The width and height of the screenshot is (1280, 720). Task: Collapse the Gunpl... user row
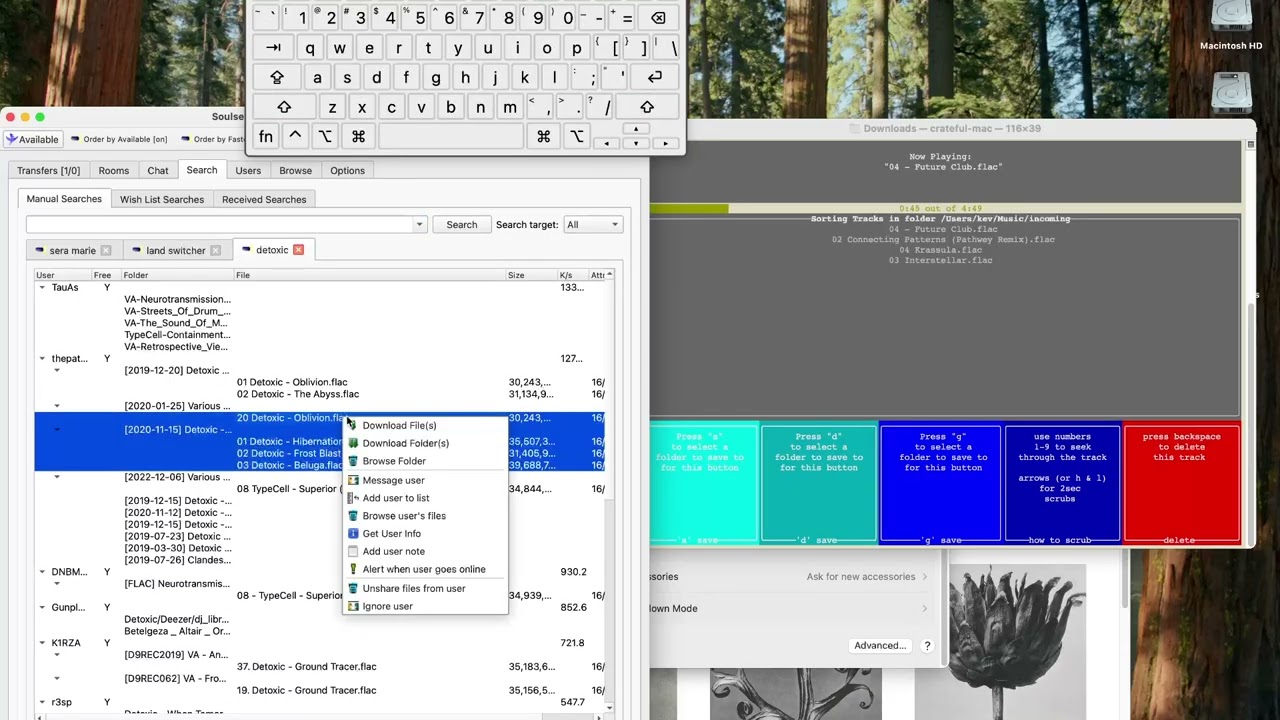42,607
